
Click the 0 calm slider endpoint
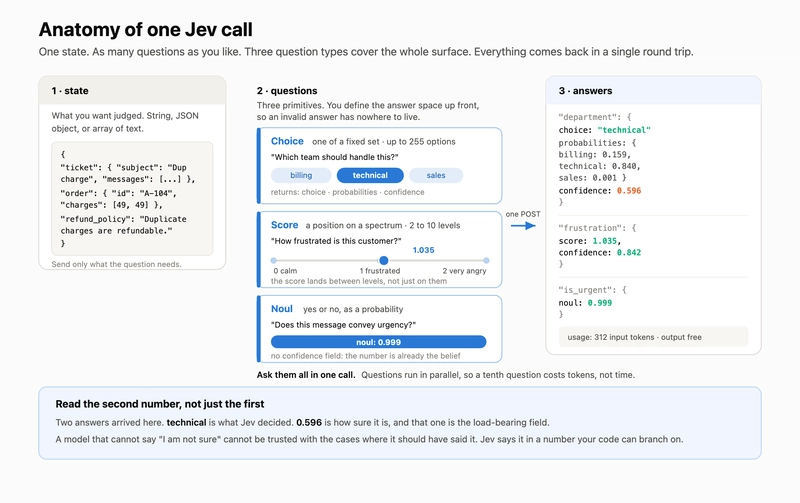274,261
